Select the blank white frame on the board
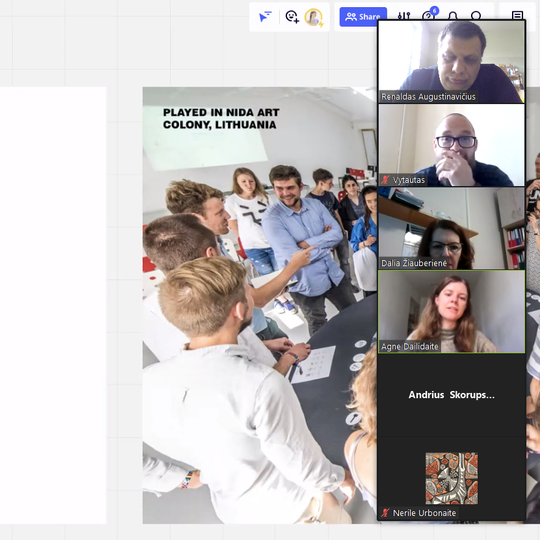Viewport: 540px width, 540px height. [x=53, y=305]
